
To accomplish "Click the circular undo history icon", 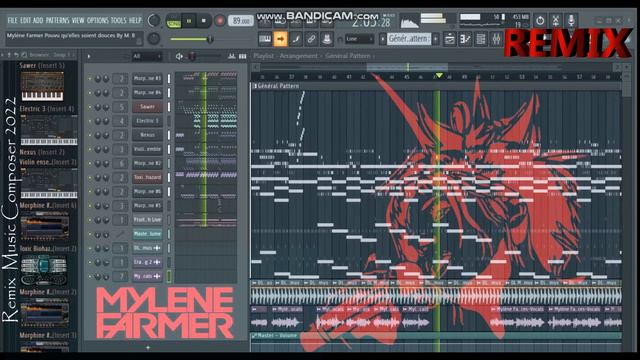I will point(540,20).
